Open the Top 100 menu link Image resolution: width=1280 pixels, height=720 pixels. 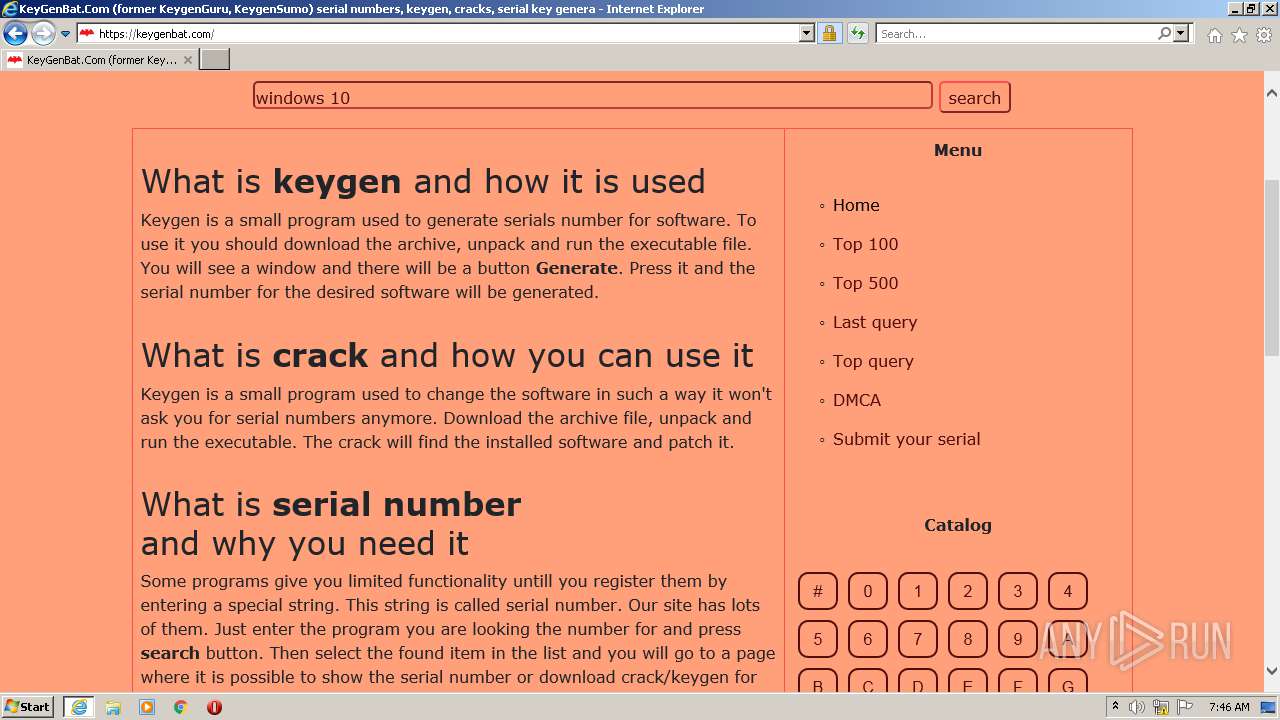pyautogui.click(x=865, y=244)
